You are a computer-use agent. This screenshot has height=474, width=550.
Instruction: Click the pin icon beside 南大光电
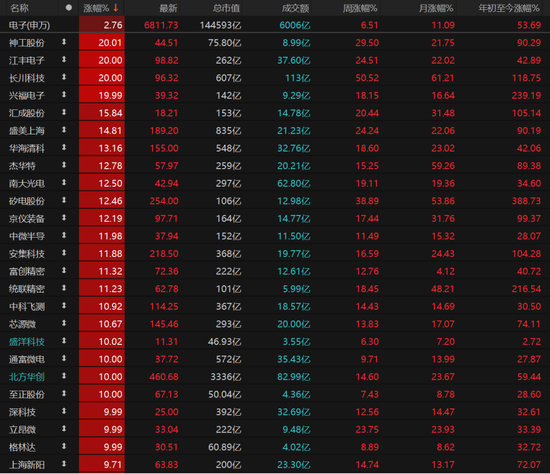64,182
